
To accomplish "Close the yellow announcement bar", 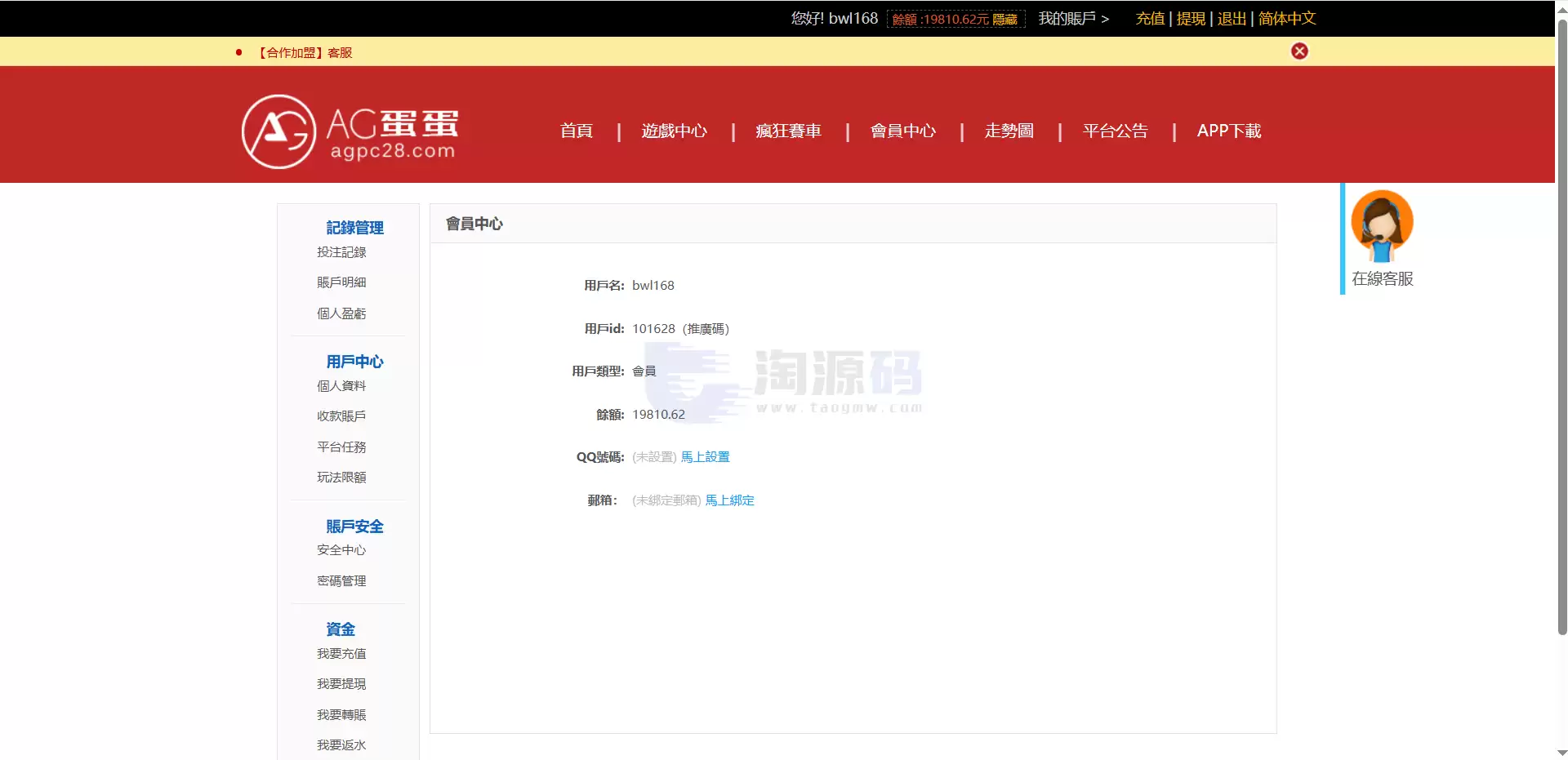I will pyautogui.click(x=1299, y=51).
